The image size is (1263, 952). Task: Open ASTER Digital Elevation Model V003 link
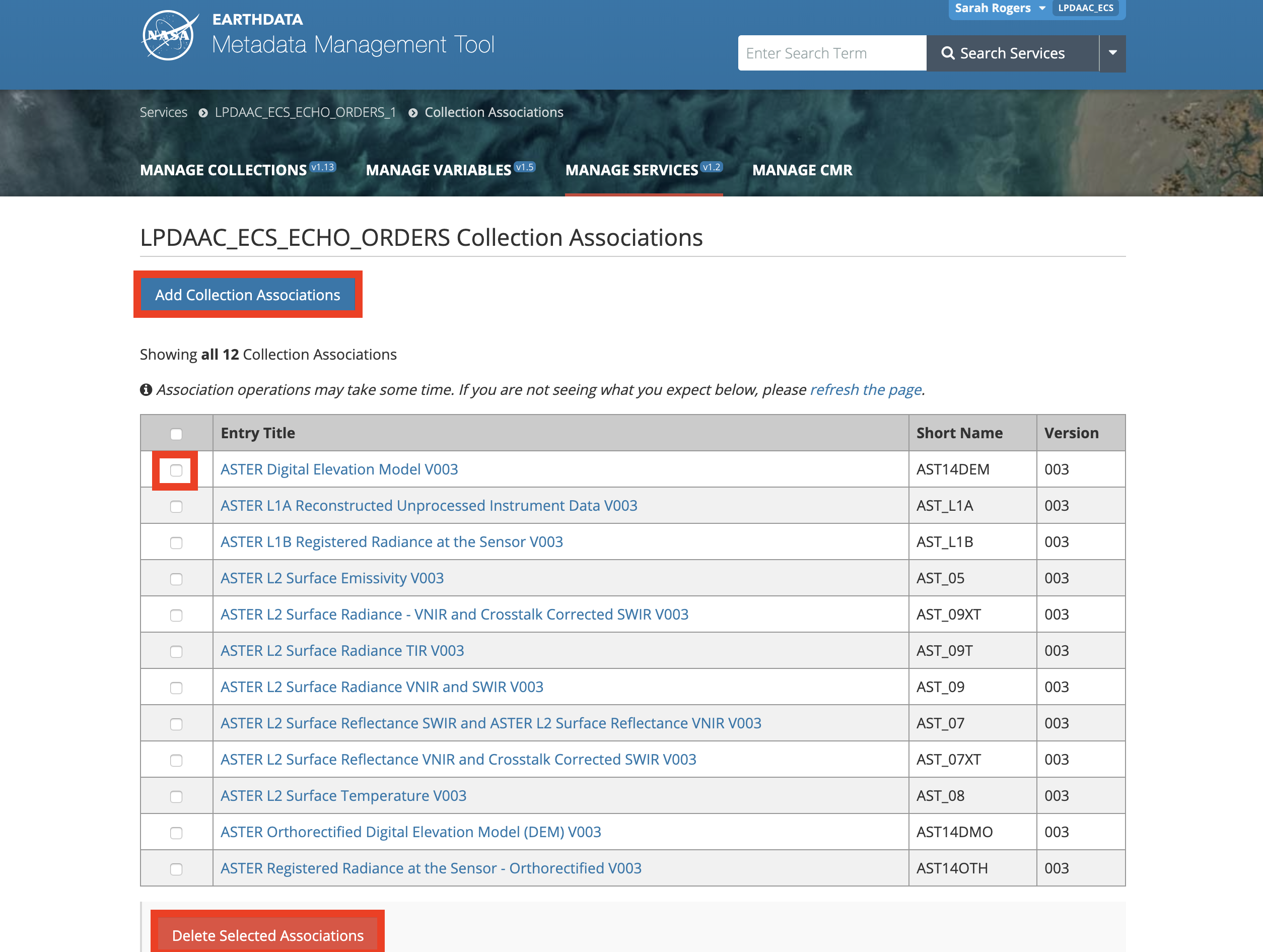(x=339, y=469)
